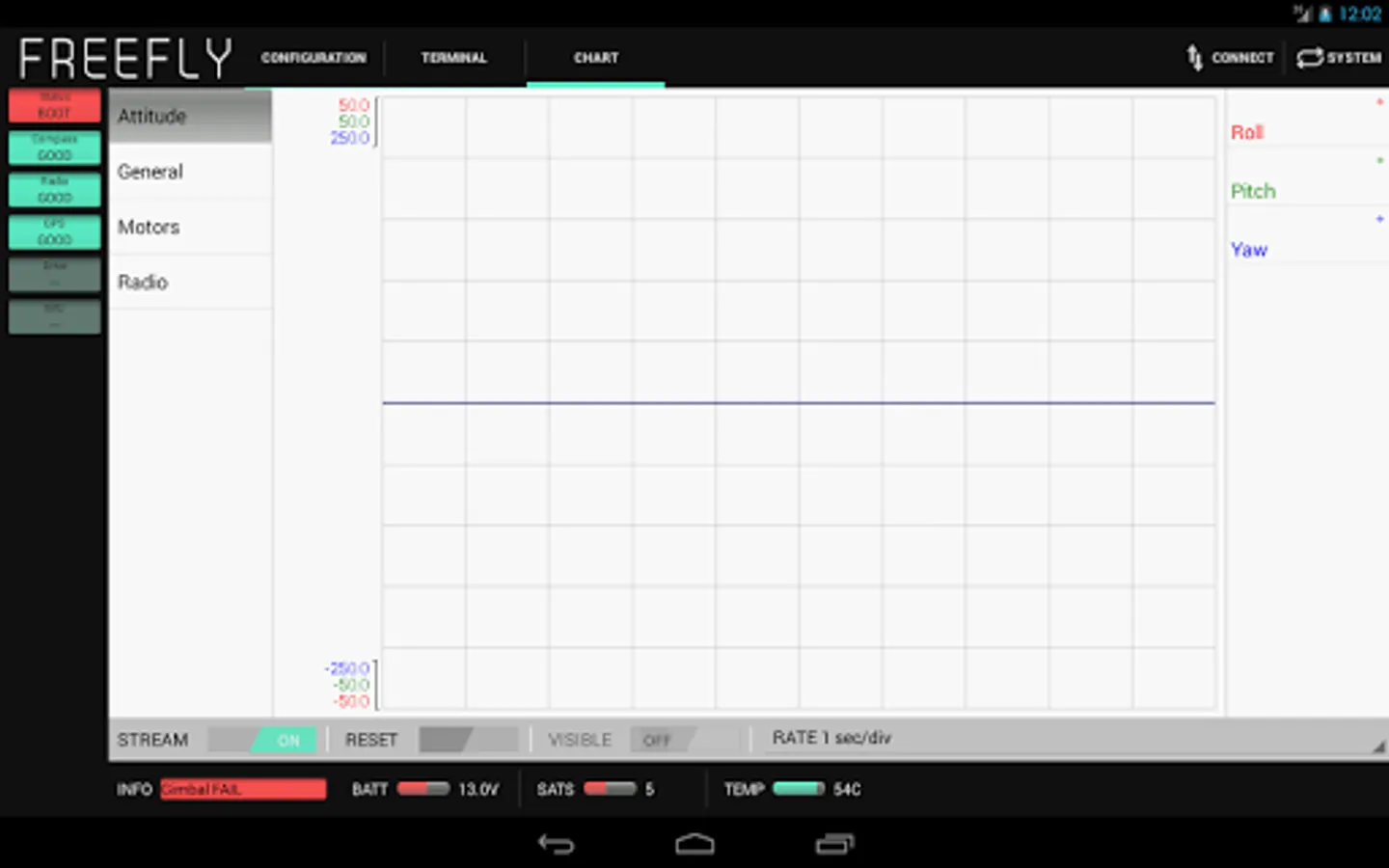Screen dimensions: 1389x868
Task: Click the 12:02 system clock
Action: (x=1360, y=14)
